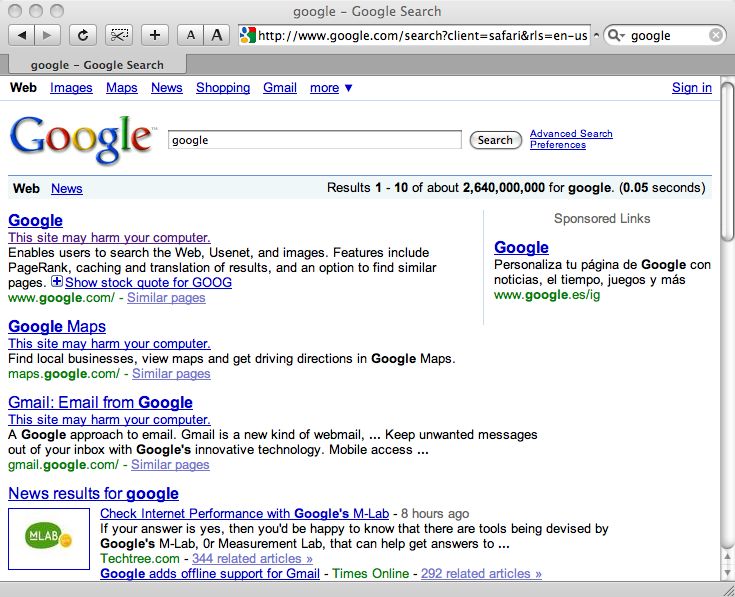Click the SnapBack arrow beside the URL
The image size is (735, 597).
coord(596,35)
